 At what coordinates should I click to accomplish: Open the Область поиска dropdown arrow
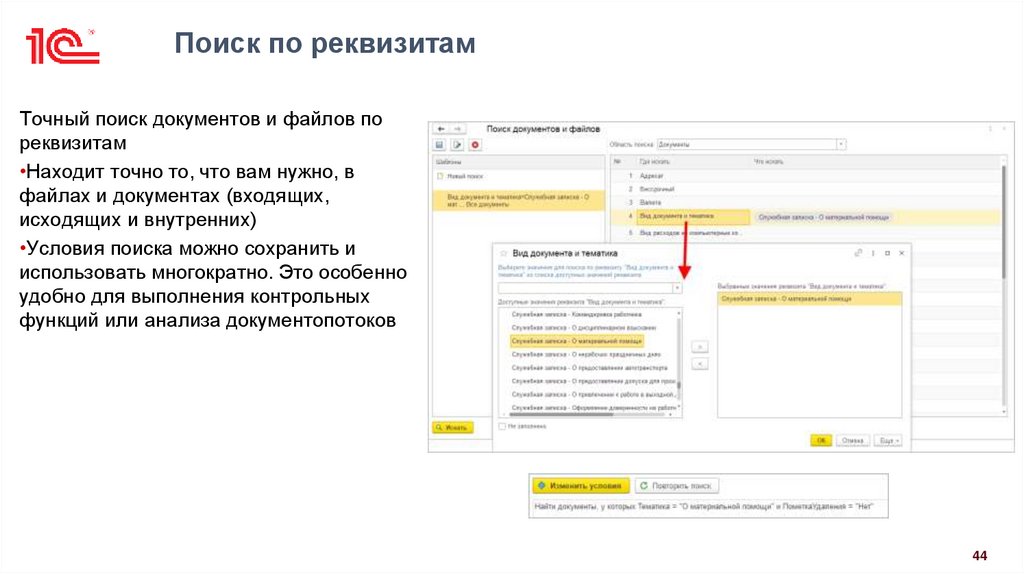pos(841,144)
